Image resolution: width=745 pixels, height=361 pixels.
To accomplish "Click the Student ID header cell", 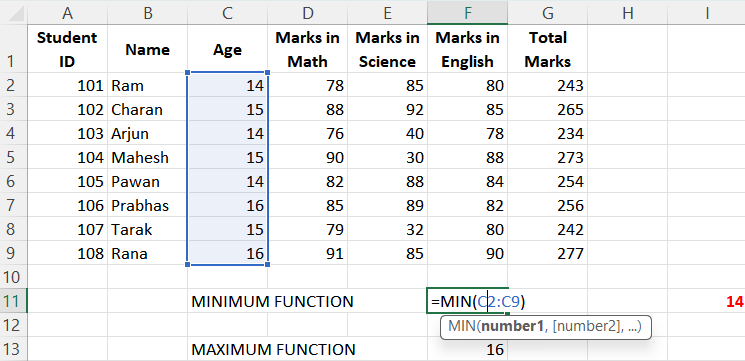I will coord(67,49).
